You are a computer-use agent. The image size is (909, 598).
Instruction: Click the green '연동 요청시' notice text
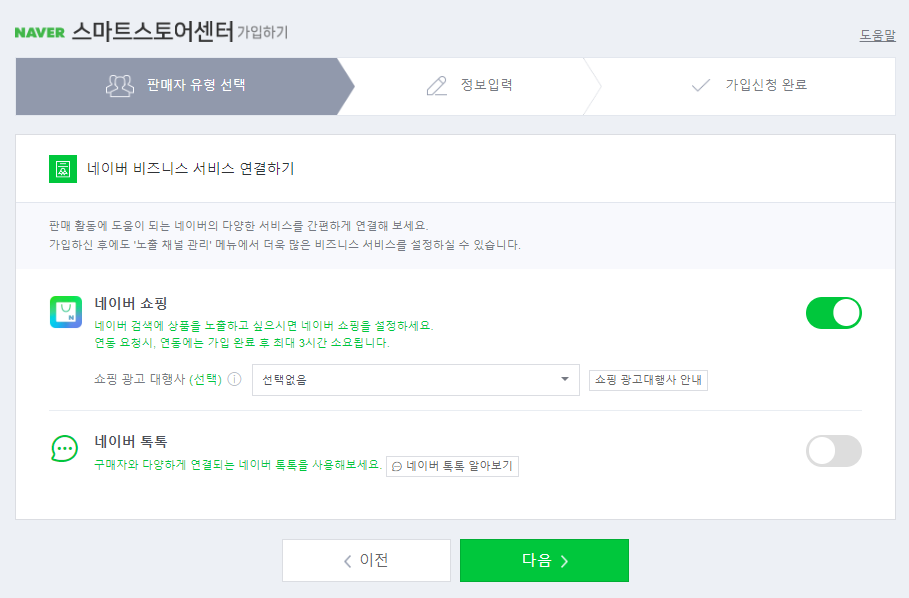click(x=242, y=343)
